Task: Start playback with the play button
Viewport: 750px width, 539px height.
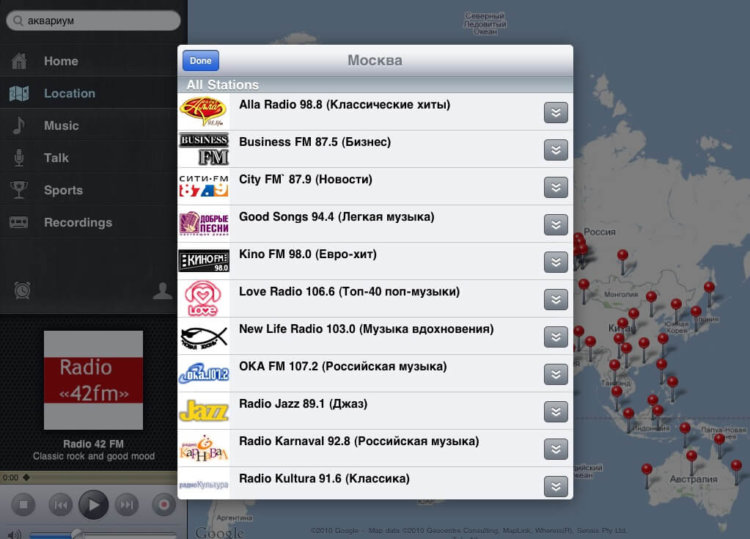Action: [93, 505]
